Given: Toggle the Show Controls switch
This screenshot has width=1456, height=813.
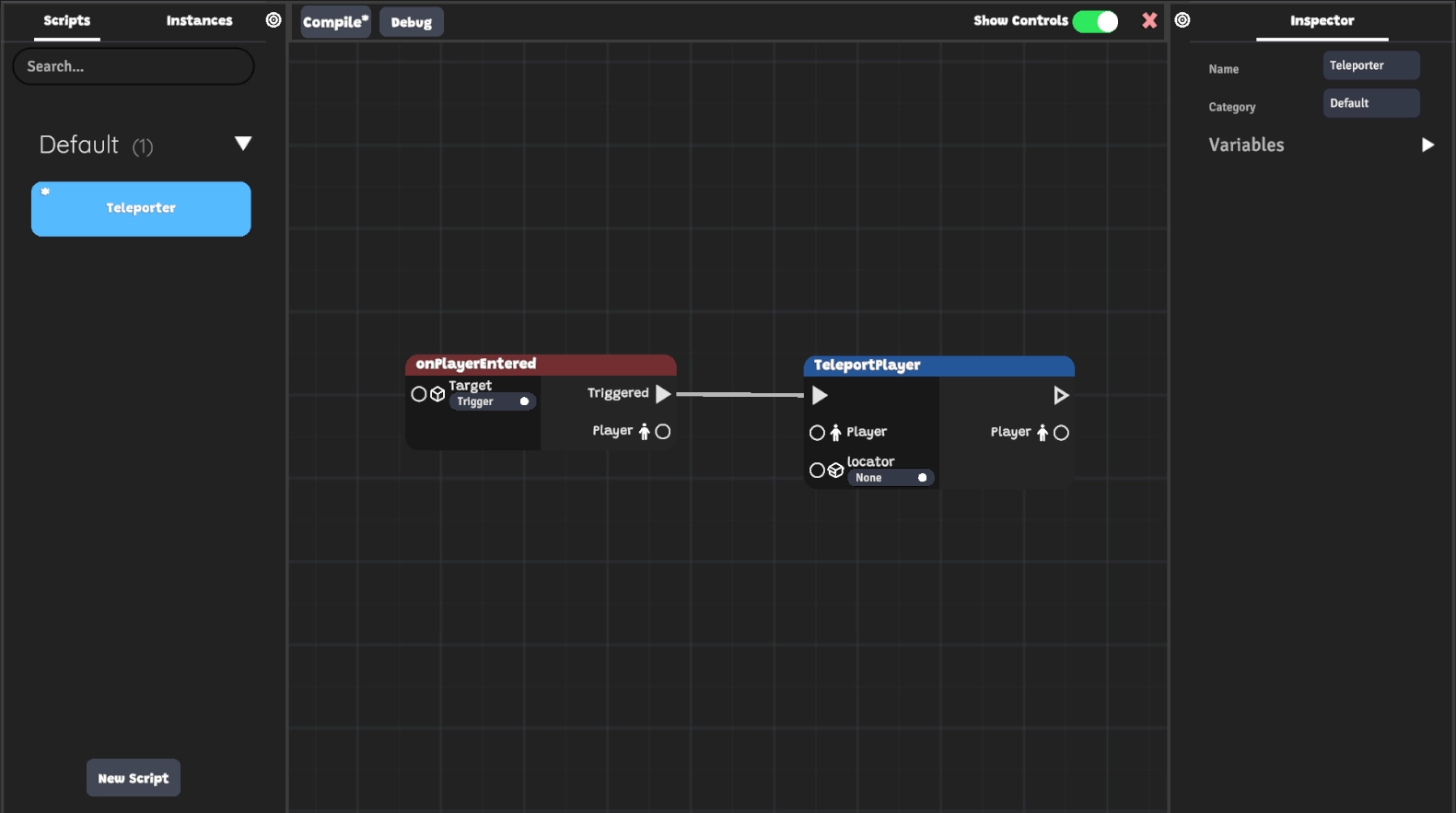Looking at the screenshot, I should (1095, 21).
